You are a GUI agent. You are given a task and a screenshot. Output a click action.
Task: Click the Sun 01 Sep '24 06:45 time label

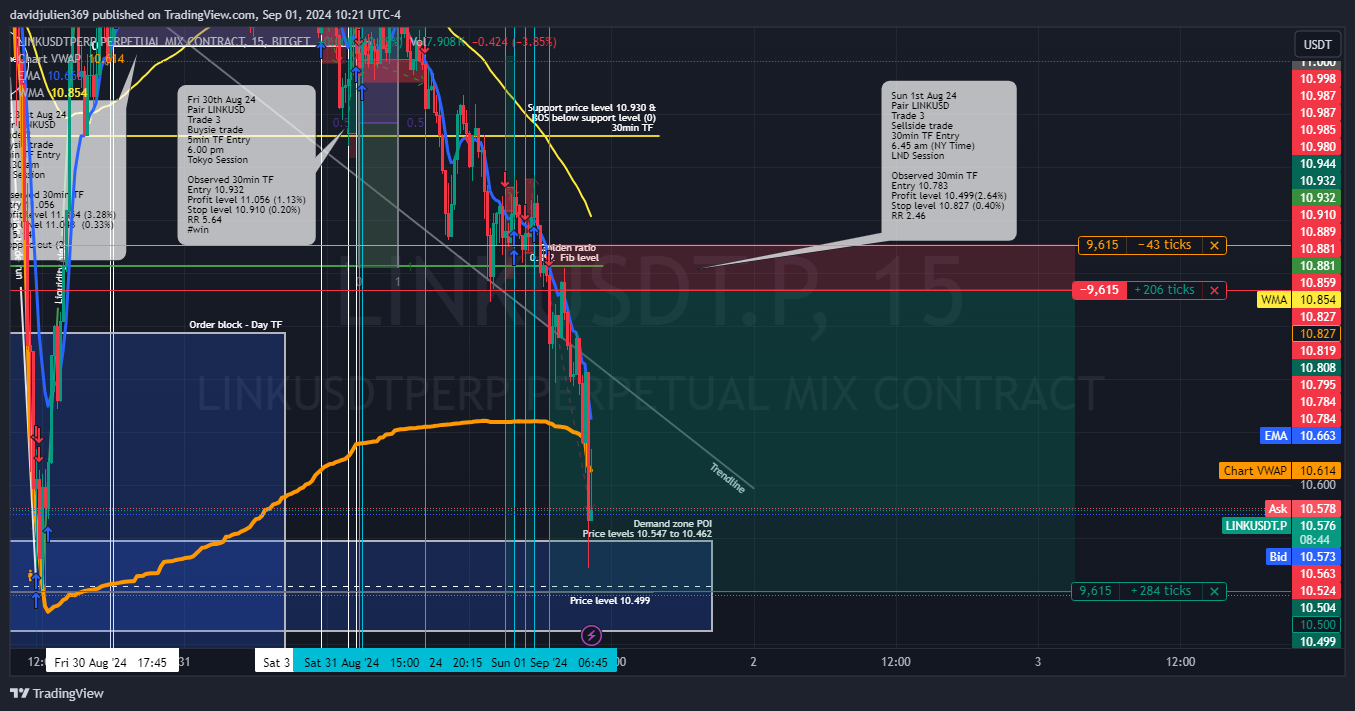click(x=551, y=662)
